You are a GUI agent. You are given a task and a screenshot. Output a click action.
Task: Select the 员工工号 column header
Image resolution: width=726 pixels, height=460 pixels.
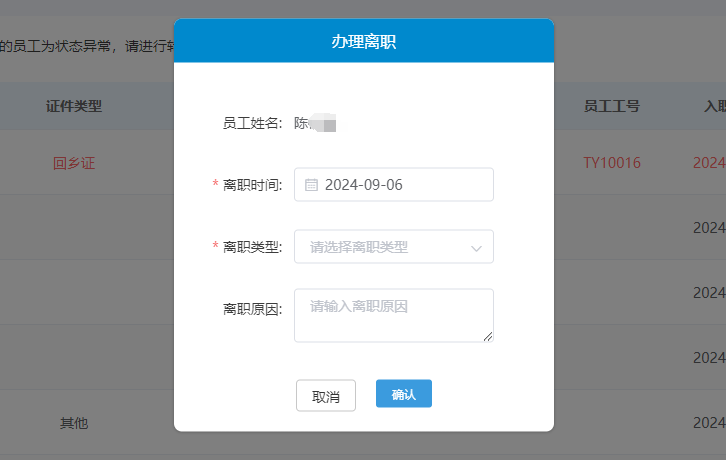(611, 106)
